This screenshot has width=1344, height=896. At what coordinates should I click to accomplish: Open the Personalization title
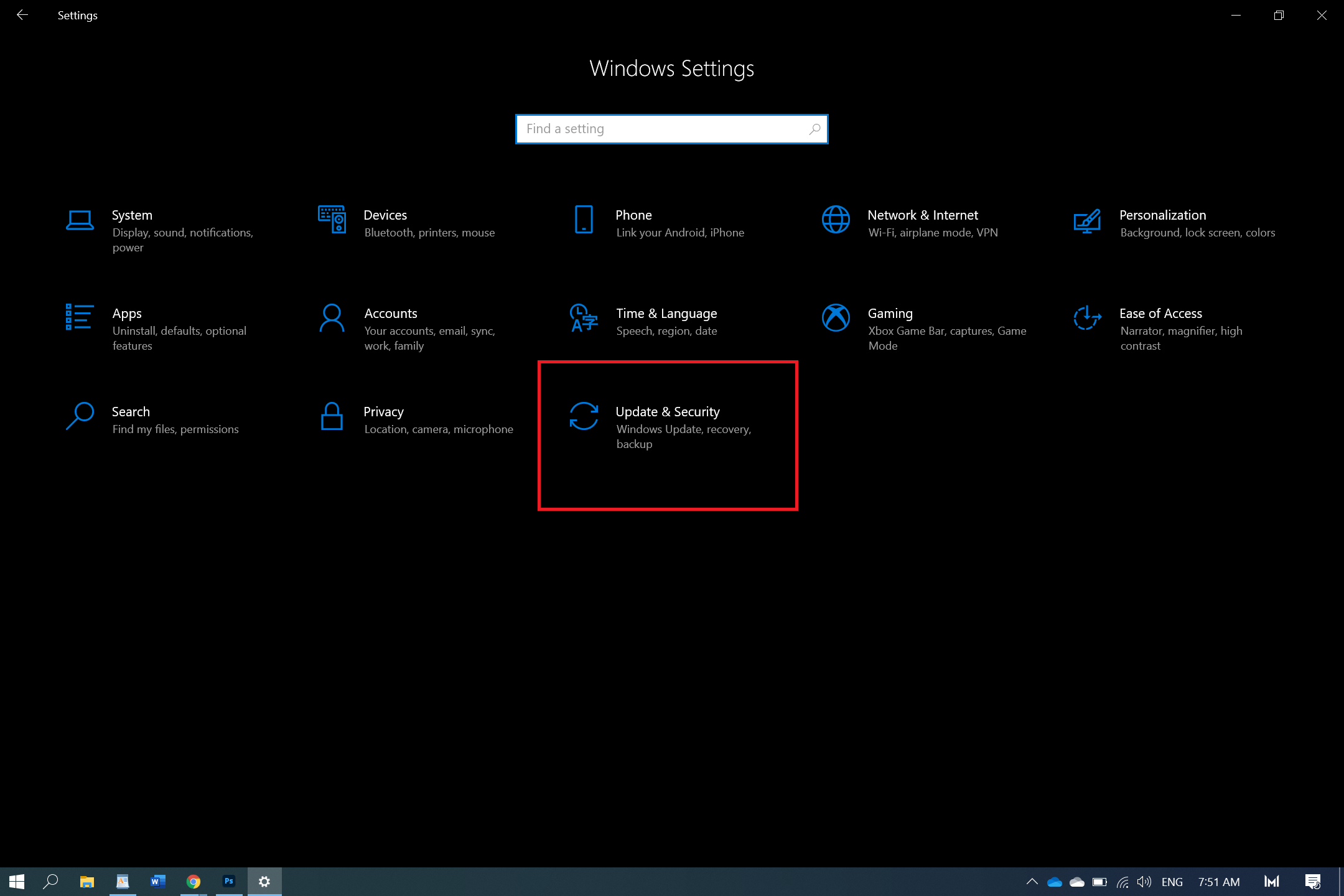tap(1162, 215)
